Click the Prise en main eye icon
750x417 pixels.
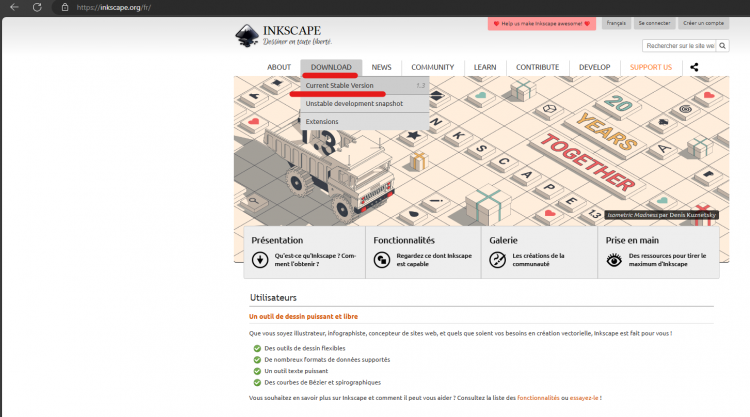pos(616,260)
